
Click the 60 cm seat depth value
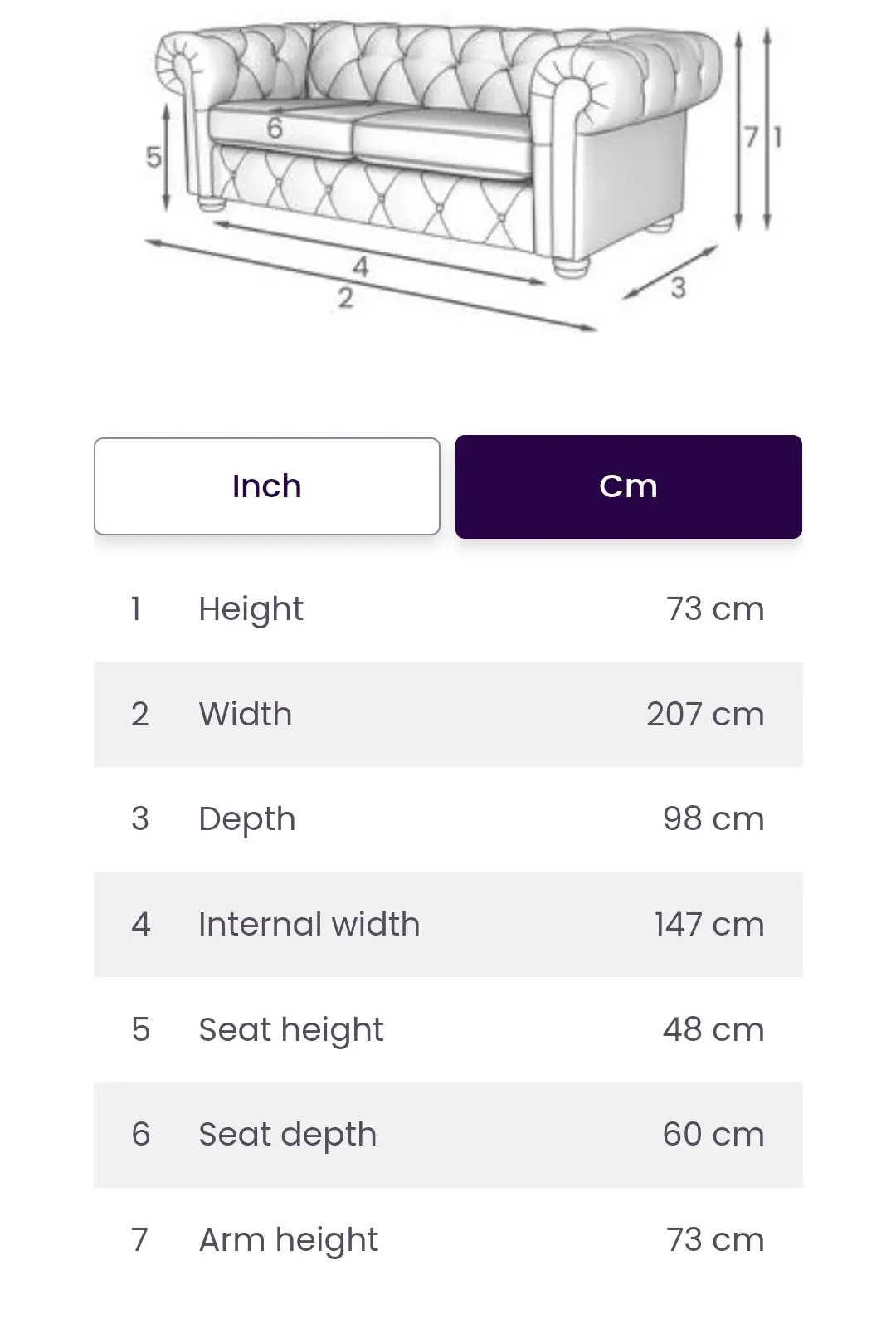[x=713, y=1134]
